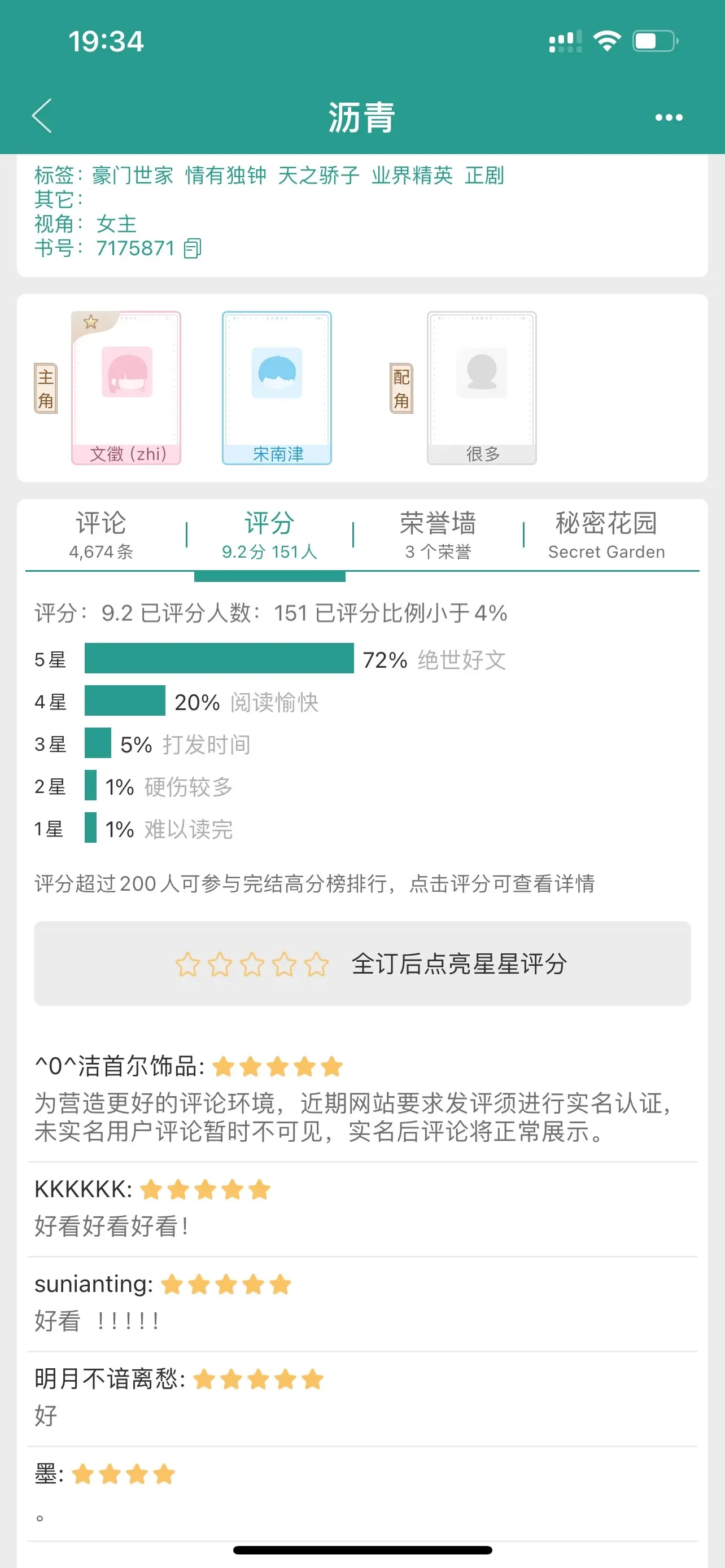The image size is (725, 1568).
Task: Open the pink-haired 文徵 avatar
Action: [x=126, y=373]
